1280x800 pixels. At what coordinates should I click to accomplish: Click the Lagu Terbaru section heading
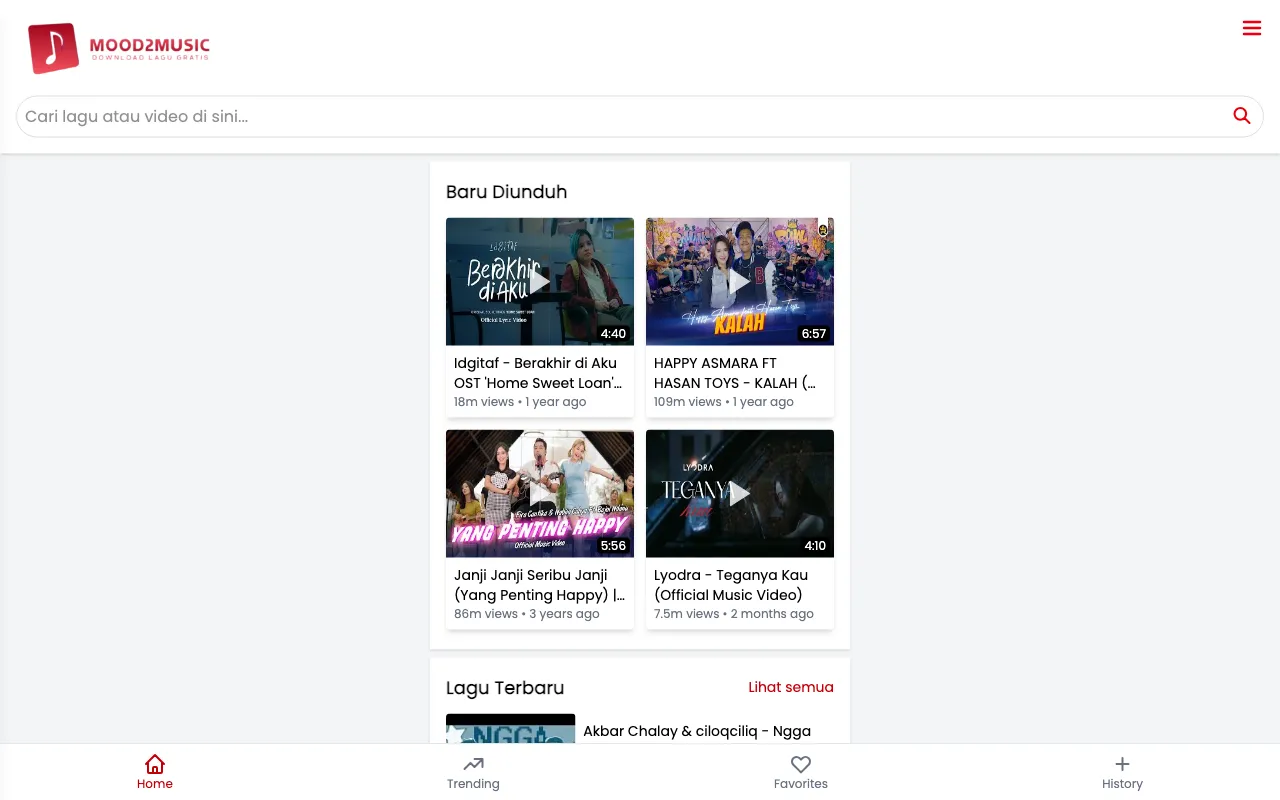(x=505, y=688)
